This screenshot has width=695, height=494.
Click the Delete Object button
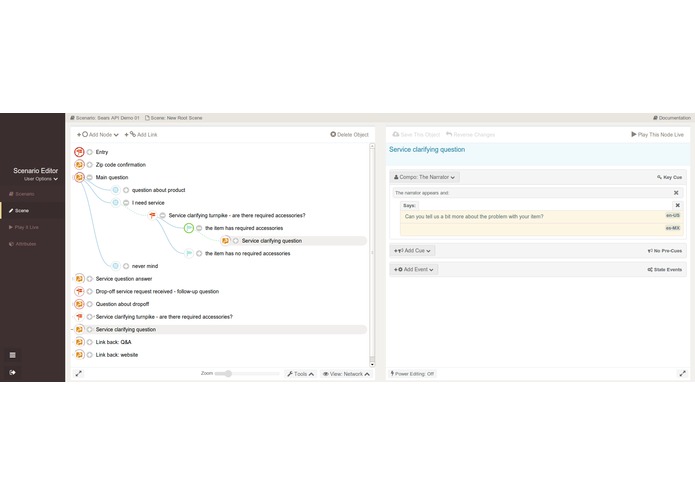click(x=349, y=135)
